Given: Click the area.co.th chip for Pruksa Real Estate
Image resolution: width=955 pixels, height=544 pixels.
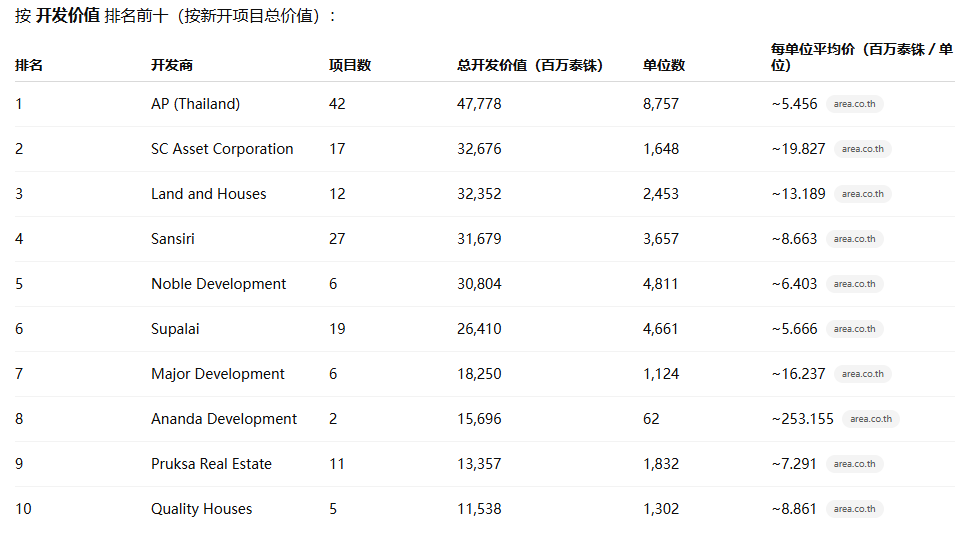Looking at the screenshot, I should click(x=854, y=464).
